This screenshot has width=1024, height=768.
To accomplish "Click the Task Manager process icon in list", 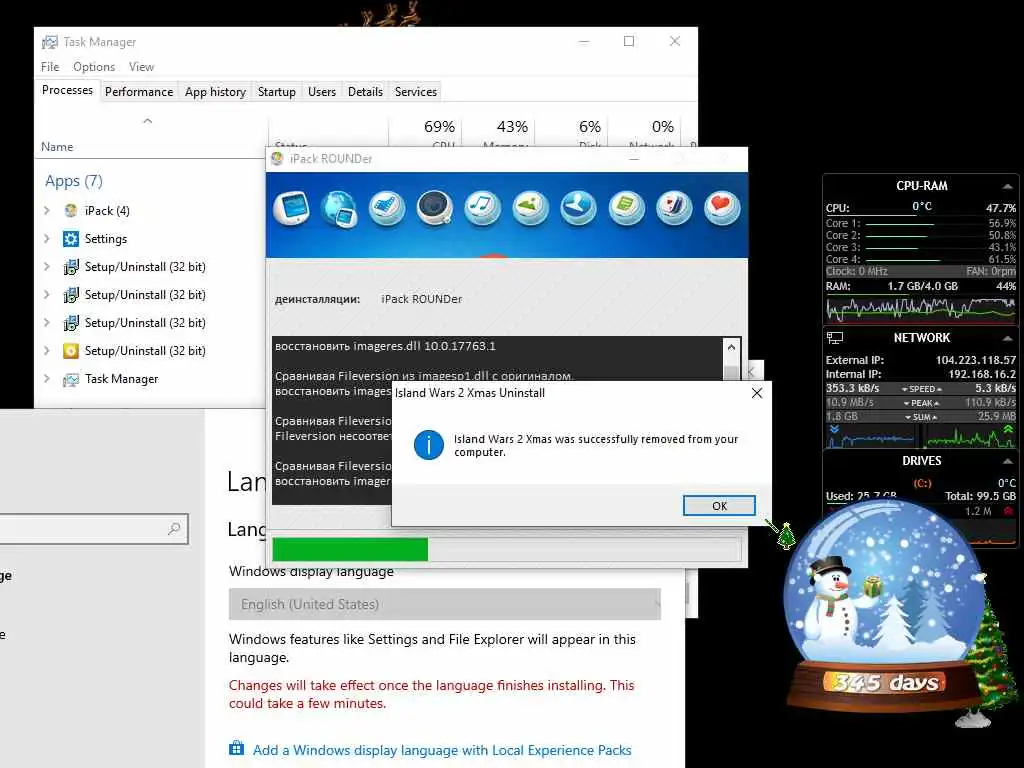I will point(71,379).
